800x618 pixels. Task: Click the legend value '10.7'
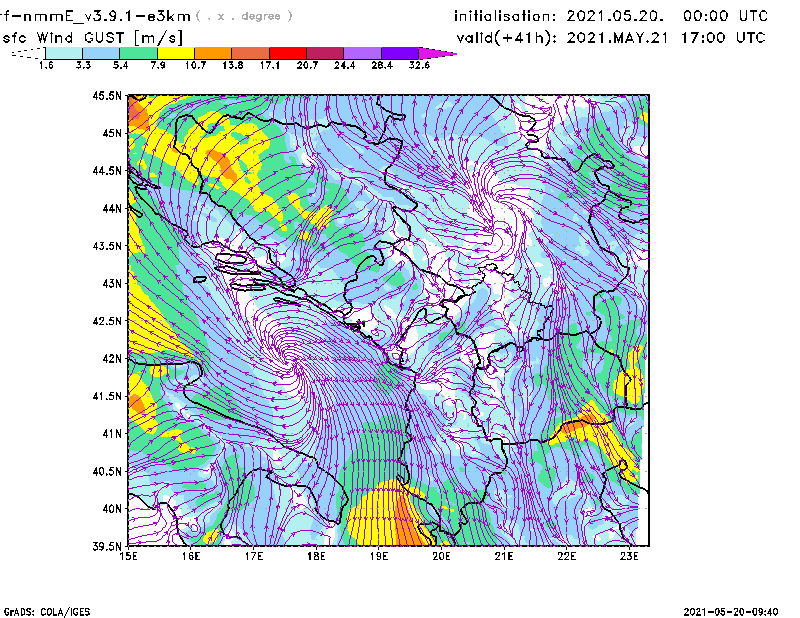(x=195, y=65)
